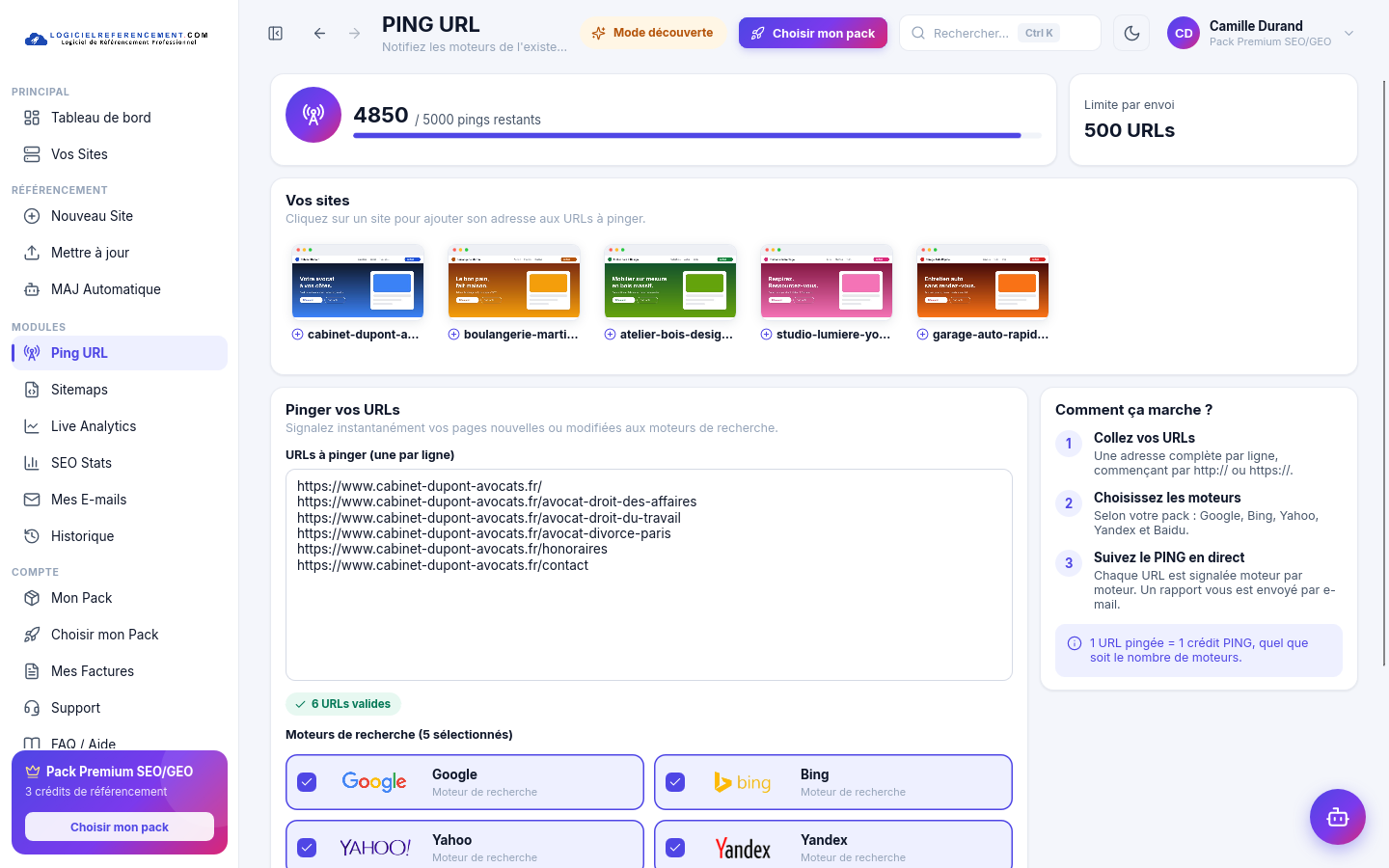Open the chatbot assistant bubble

click(1337, 817)
